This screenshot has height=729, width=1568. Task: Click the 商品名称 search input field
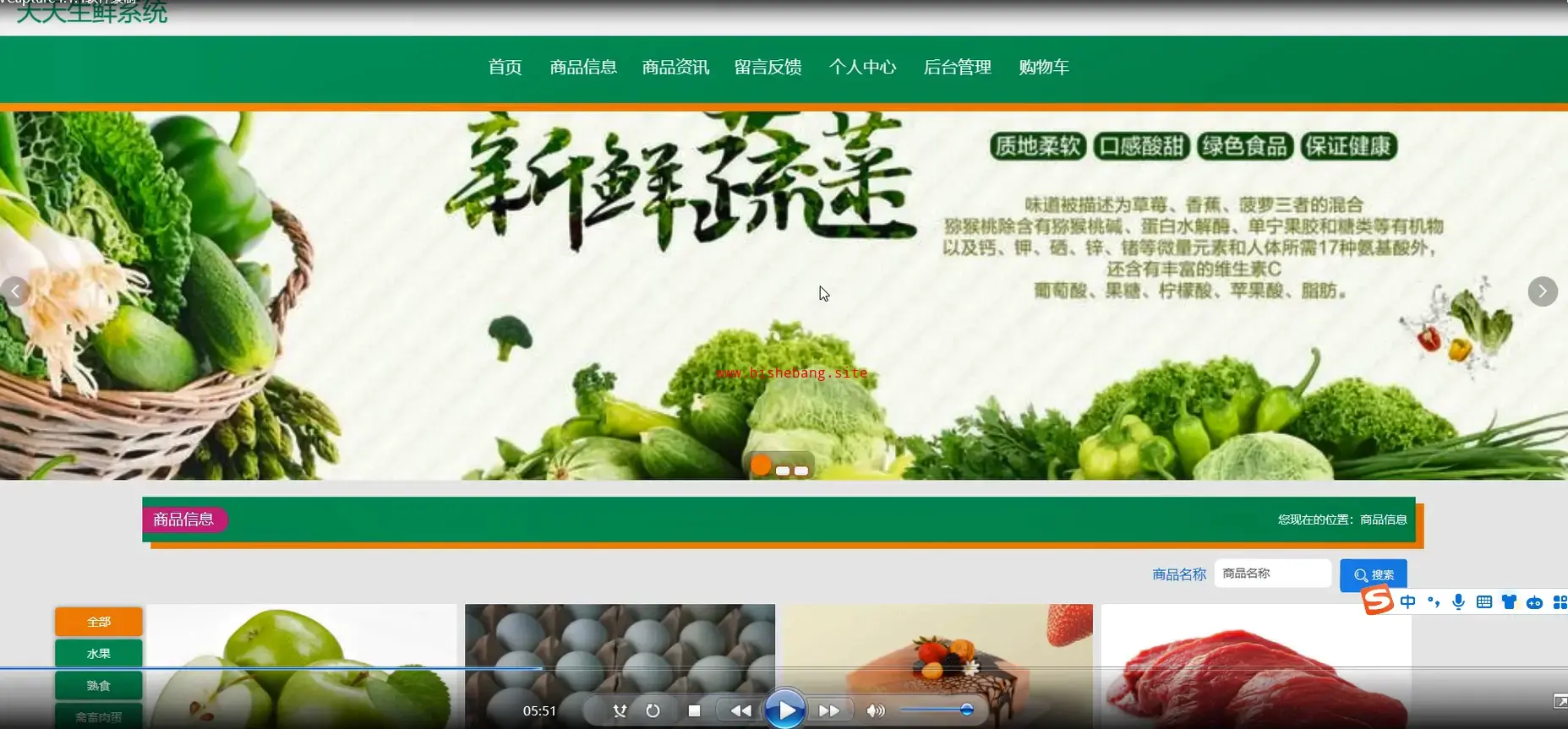coord(1273,574)
